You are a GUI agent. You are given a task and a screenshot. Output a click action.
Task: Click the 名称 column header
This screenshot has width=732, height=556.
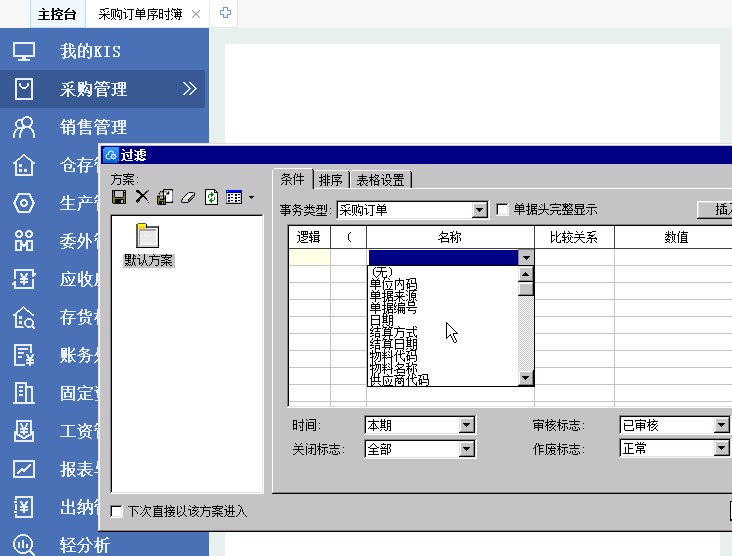click(x=450, y=237)
